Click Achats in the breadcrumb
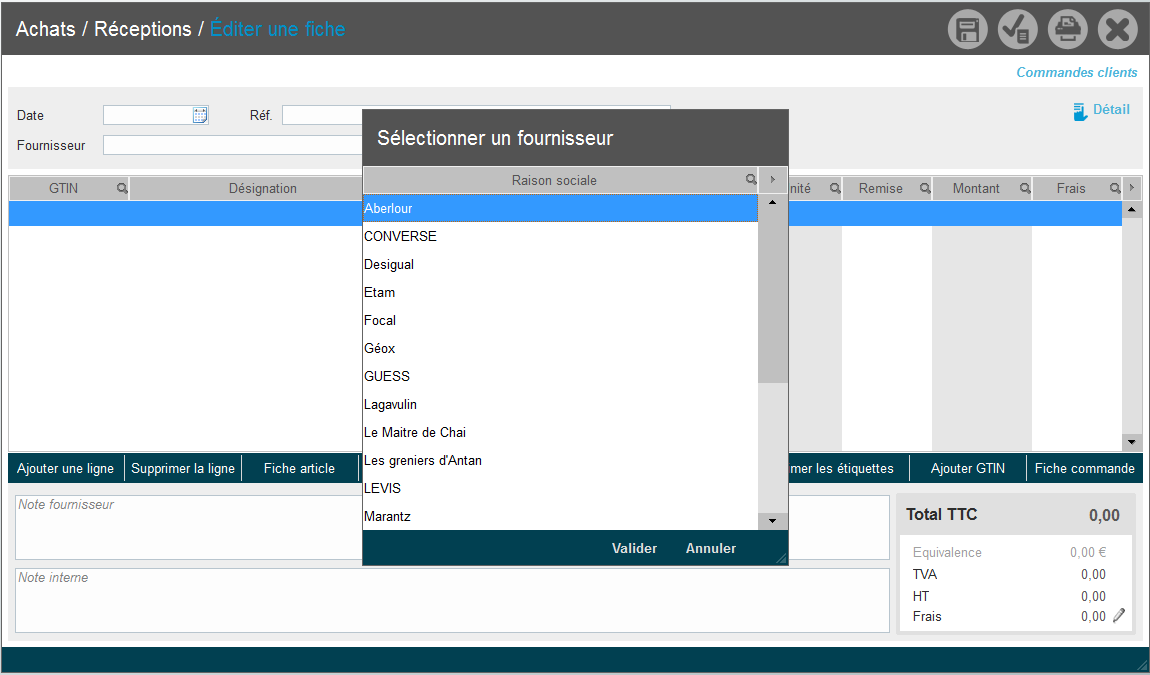This screenshot has height=675, width=1150. point(45,29)
